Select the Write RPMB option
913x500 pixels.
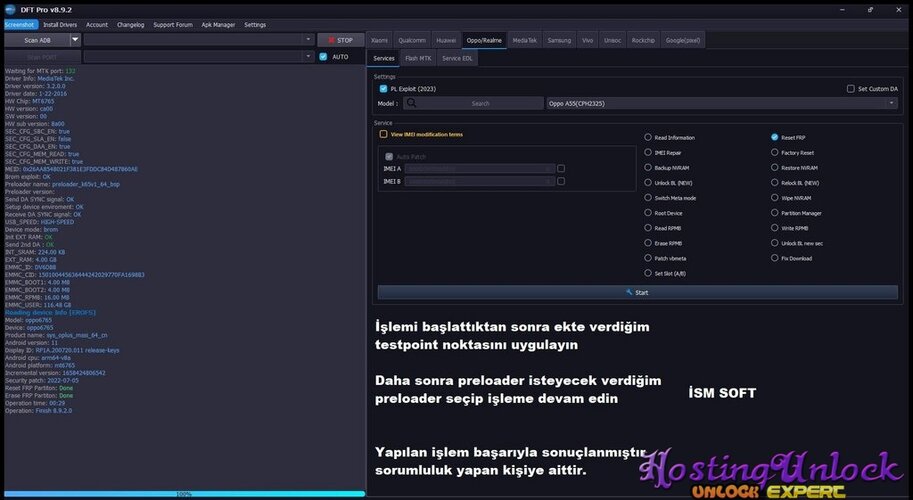click(774, 228)
